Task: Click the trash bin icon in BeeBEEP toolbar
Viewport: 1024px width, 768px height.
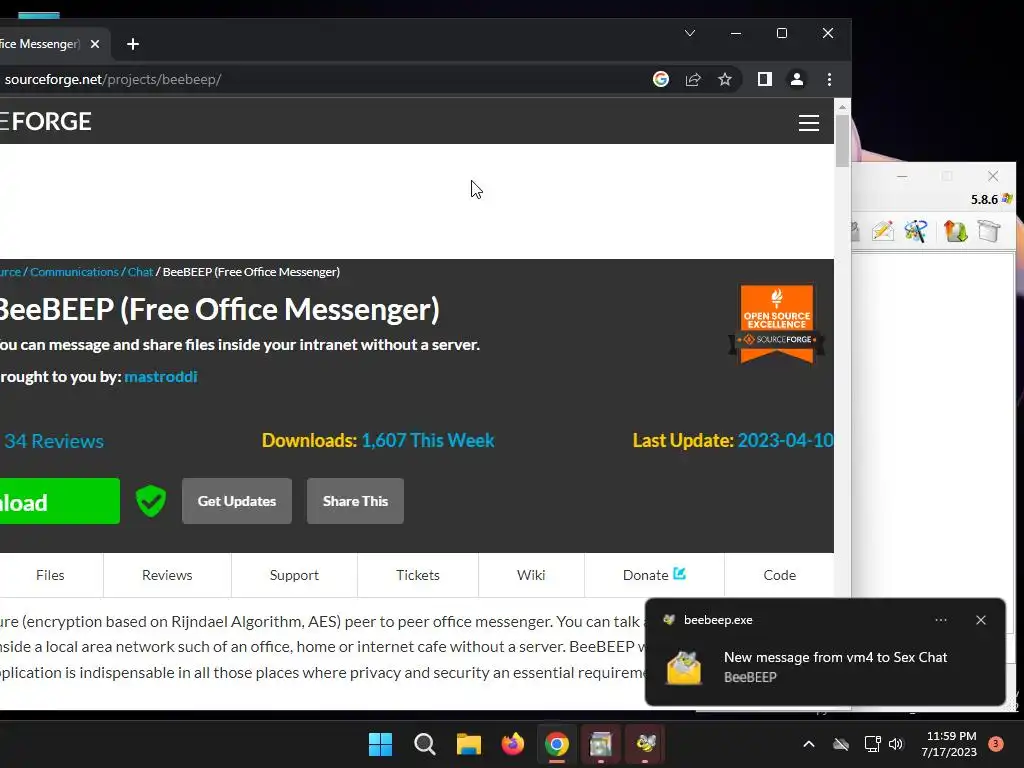Action: tap(989, 231)
